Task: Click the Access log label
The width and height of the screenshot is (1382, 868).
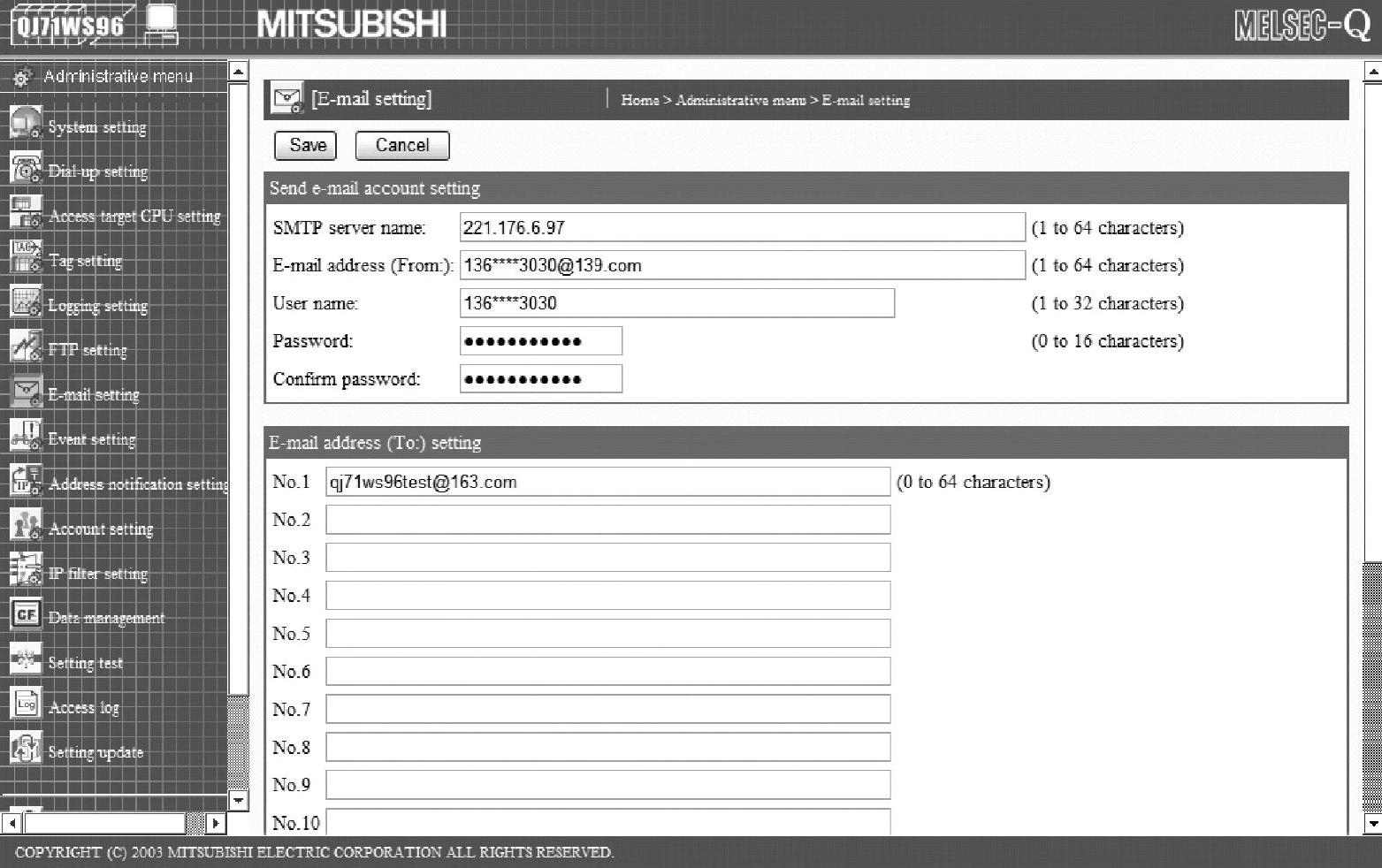Action: 84,707
